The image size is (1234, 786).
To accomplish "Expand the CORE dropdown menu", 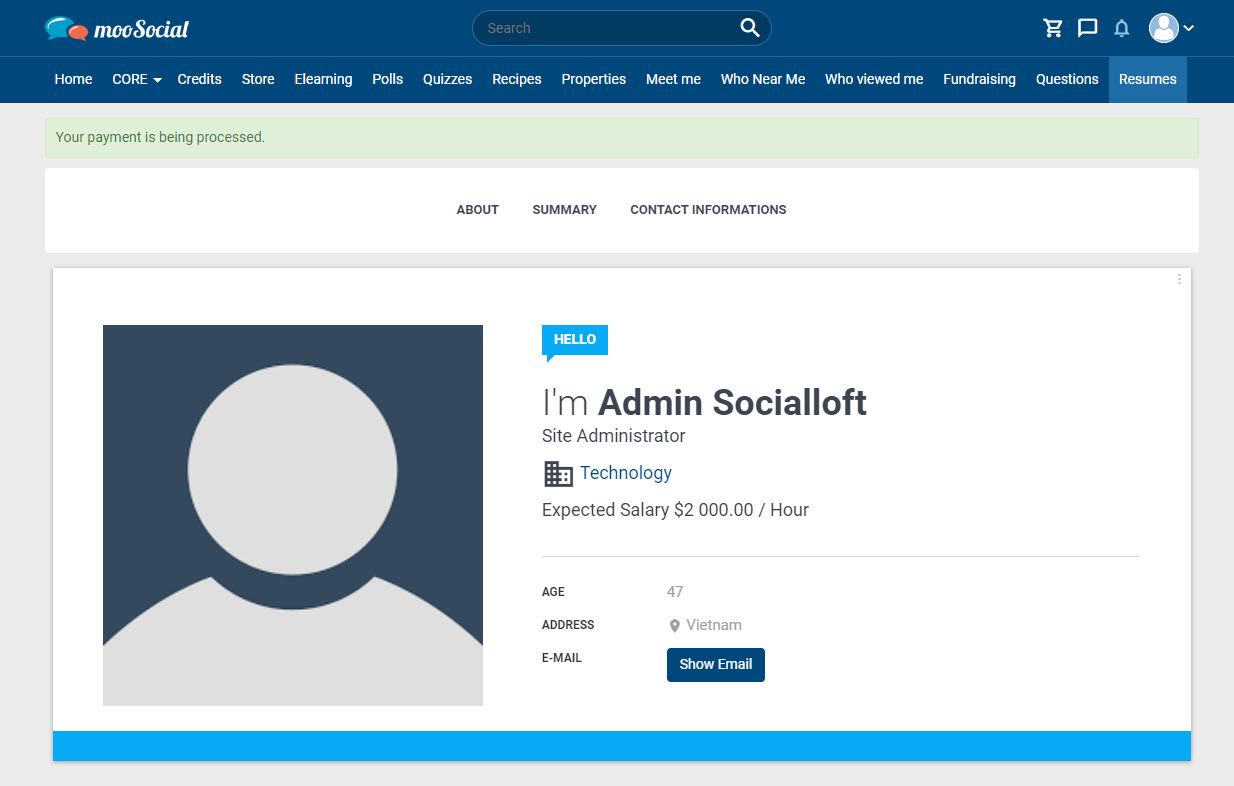I will tap(137, 79).
